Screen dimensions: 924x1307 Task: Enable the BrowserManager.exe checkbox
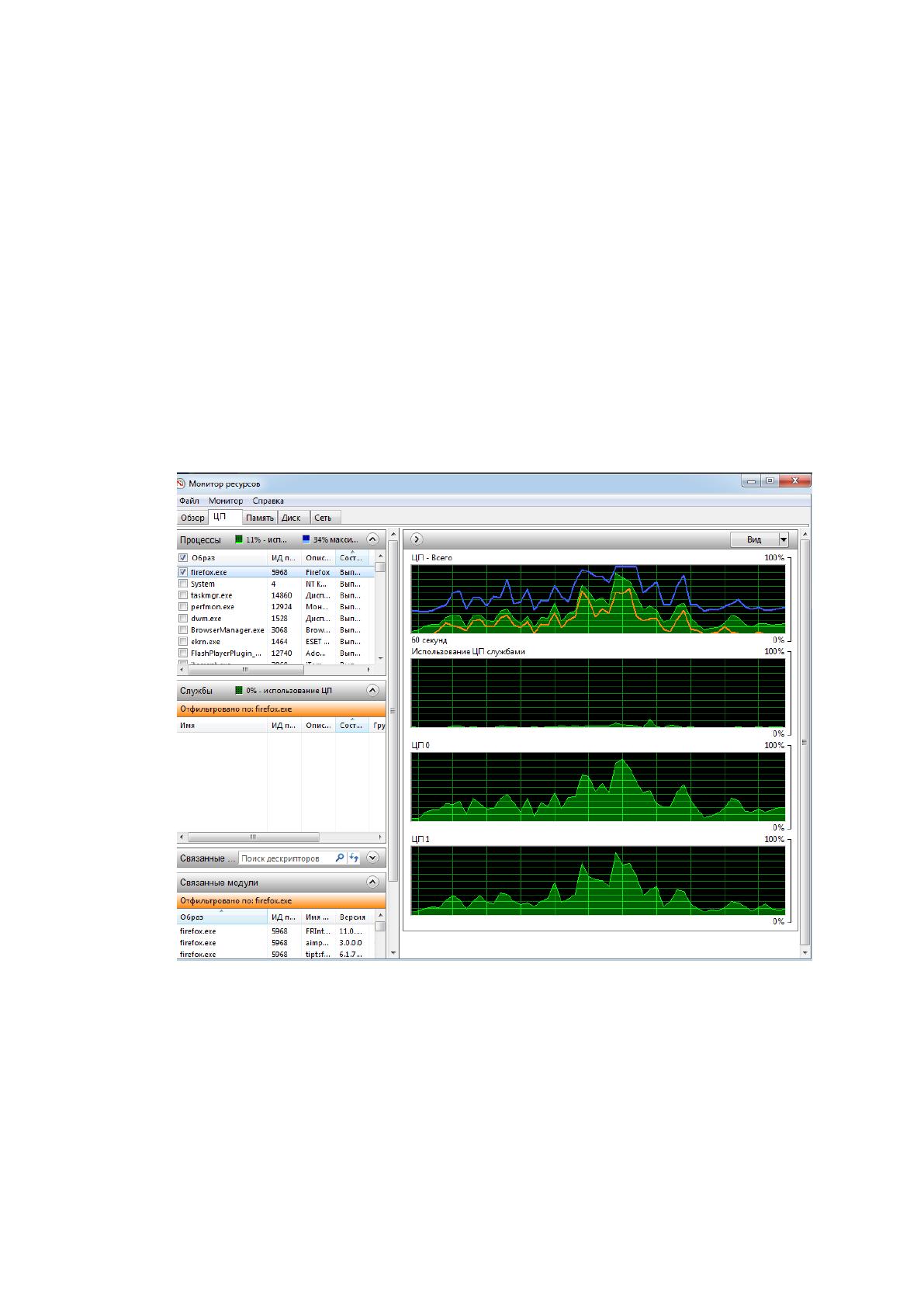click(183, 630)
